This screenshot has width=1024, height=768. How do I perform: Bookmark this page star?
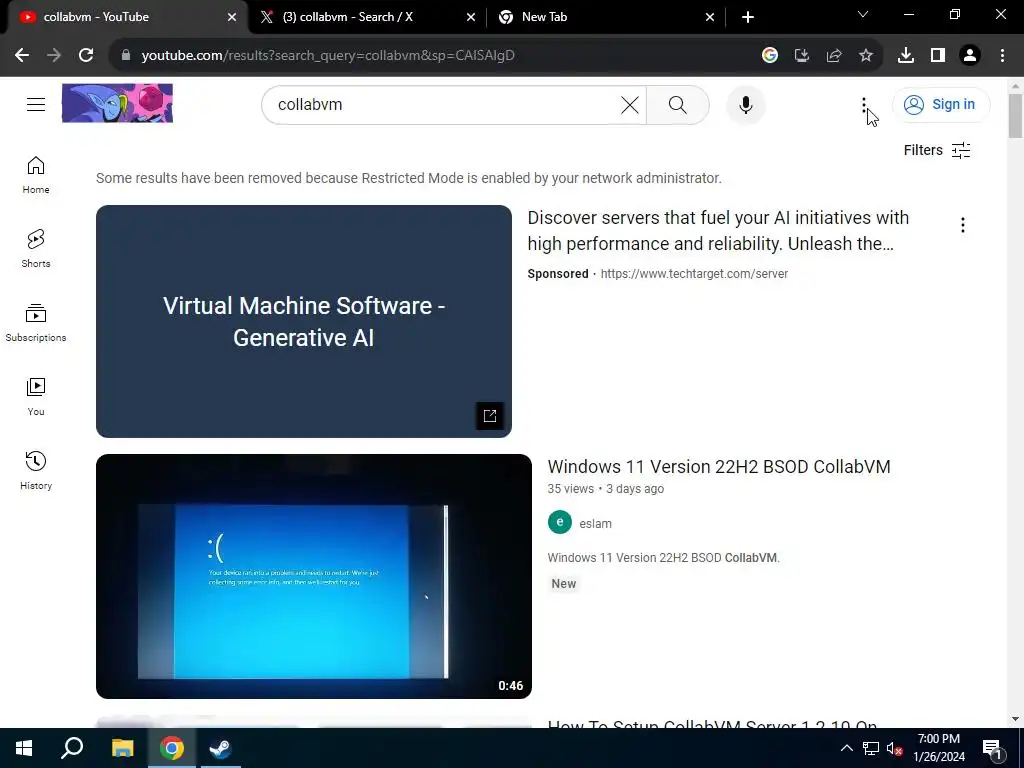pos(866,56)
